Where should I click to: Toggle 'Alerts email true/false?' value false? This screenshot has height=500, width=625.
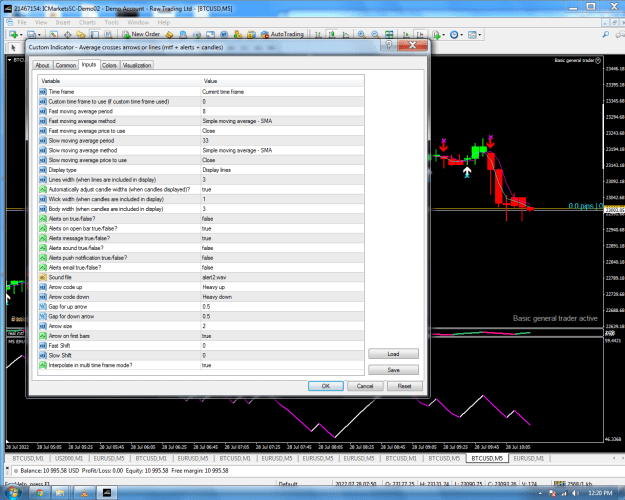coord(282,268)
